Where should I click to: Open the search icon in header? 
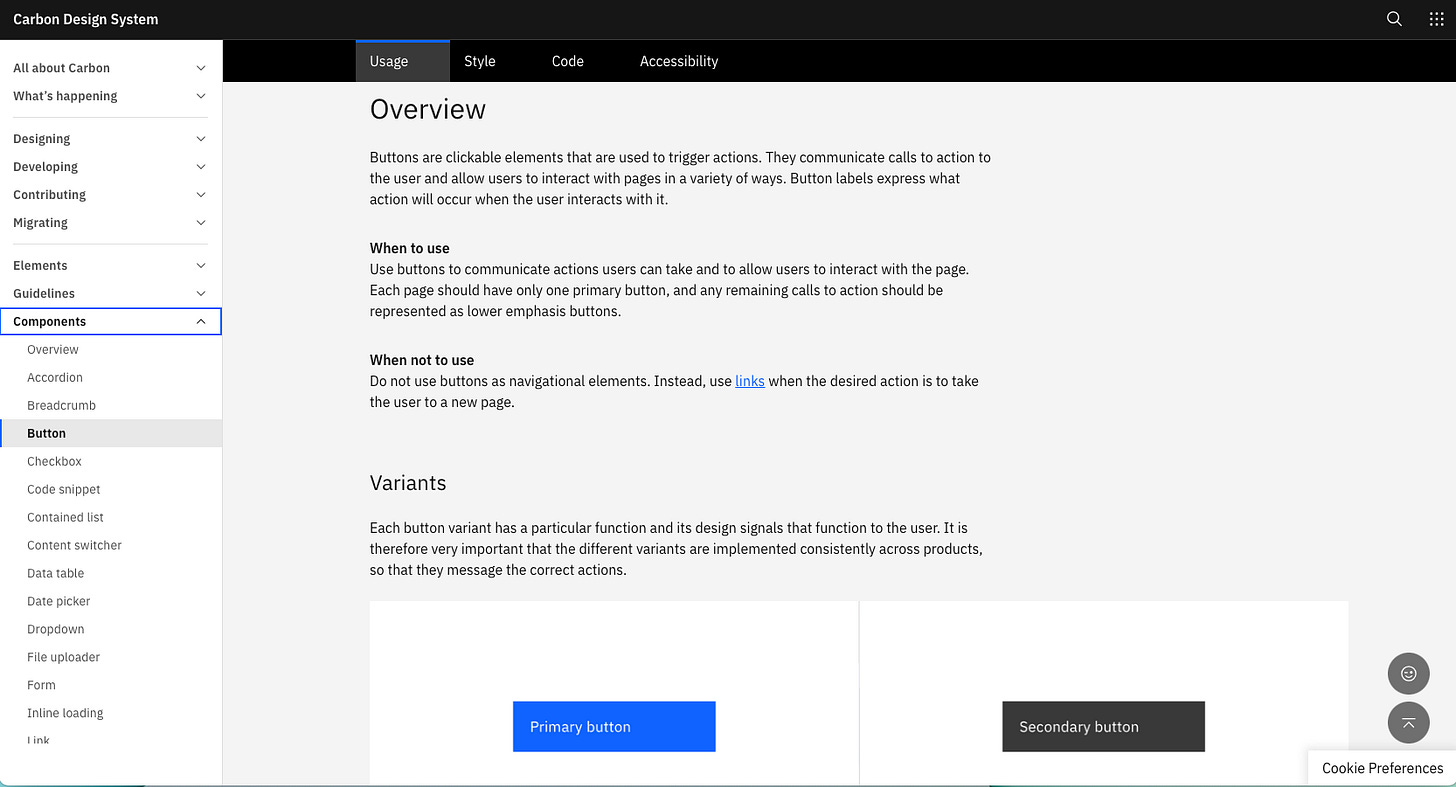point(1394,19)
